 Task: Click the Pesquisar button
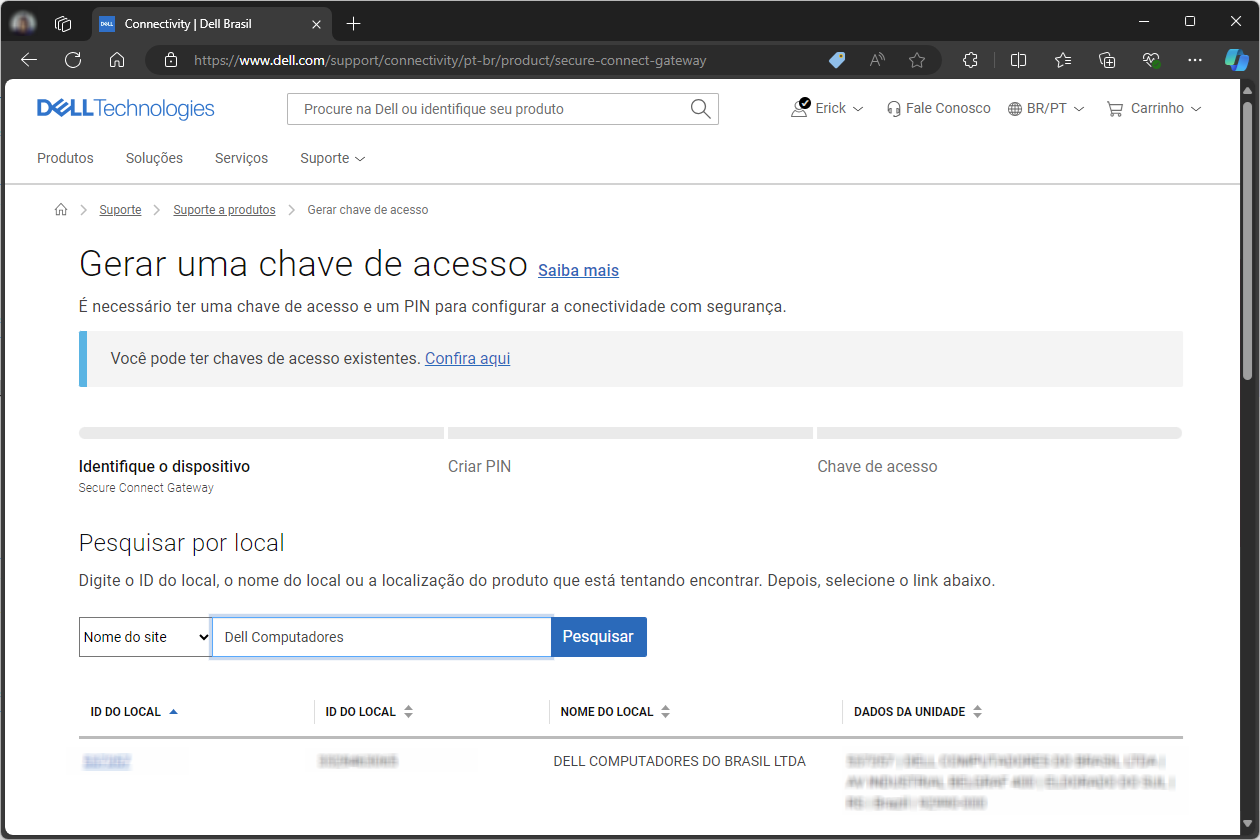(598, 637)
